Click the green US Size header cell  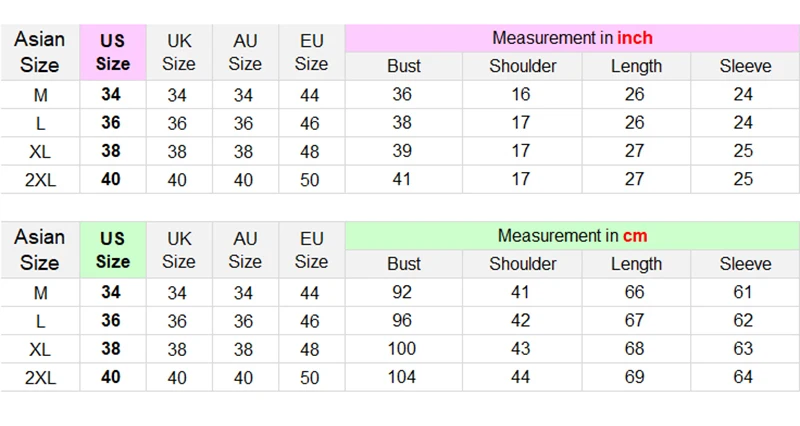[113, 250]
